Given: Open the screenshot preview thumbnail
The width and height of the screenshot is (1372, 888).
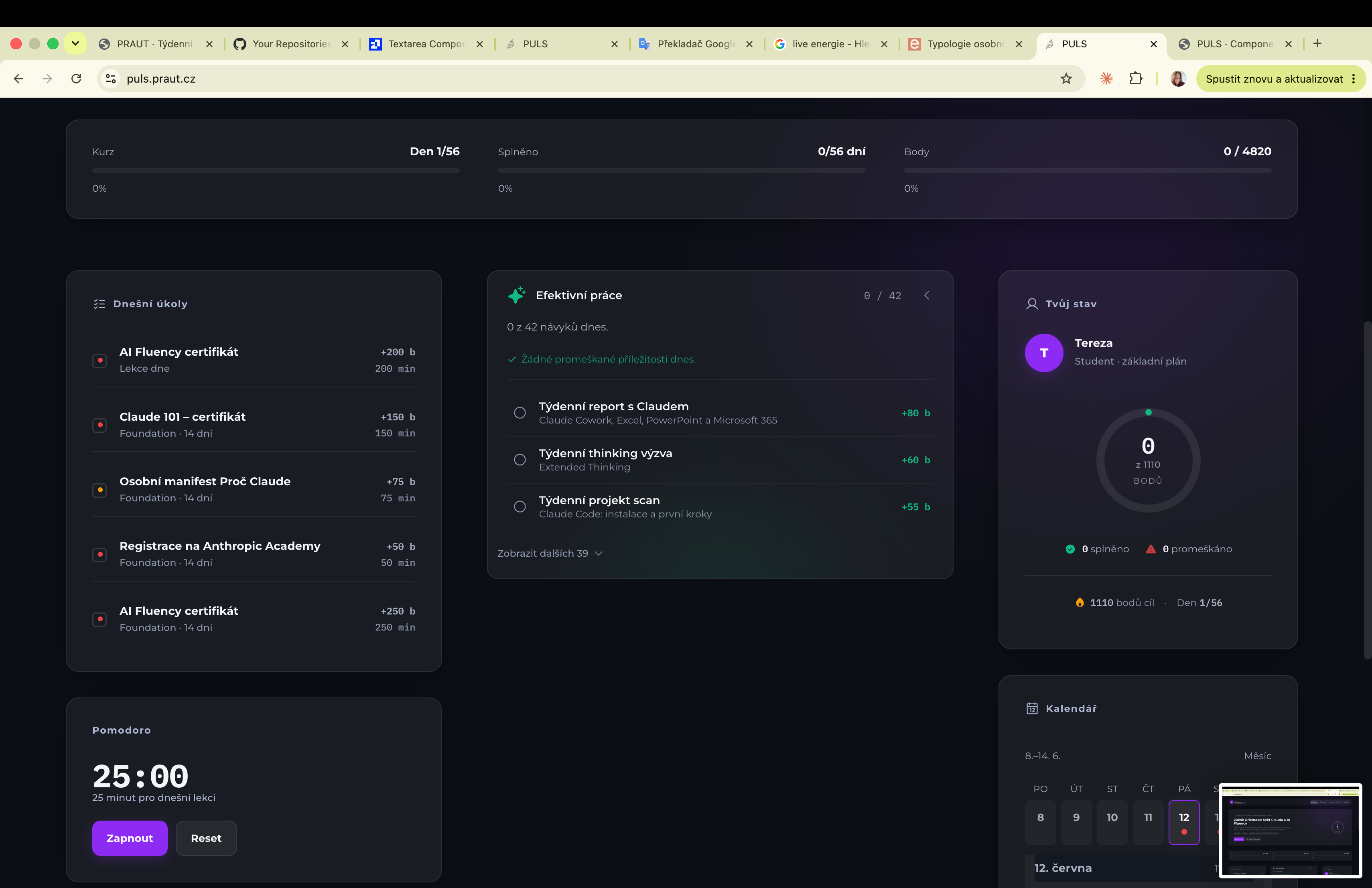Looking at the screenshot, I should click(1290, 830).
